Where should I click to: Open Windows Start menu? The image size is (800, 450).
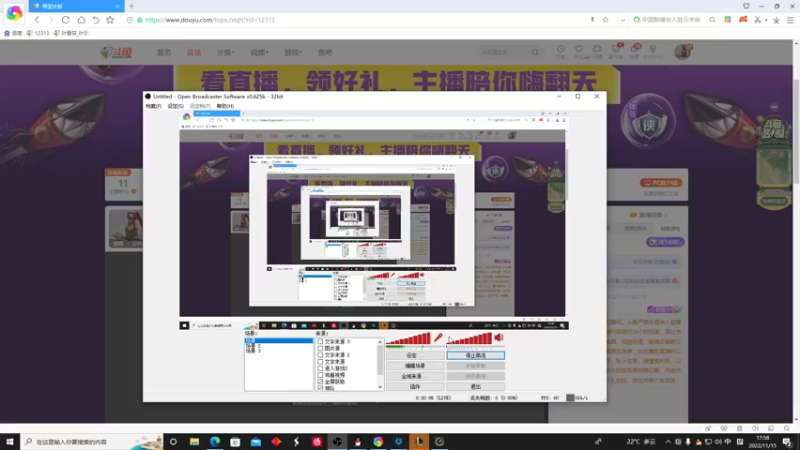click(9, 441)
